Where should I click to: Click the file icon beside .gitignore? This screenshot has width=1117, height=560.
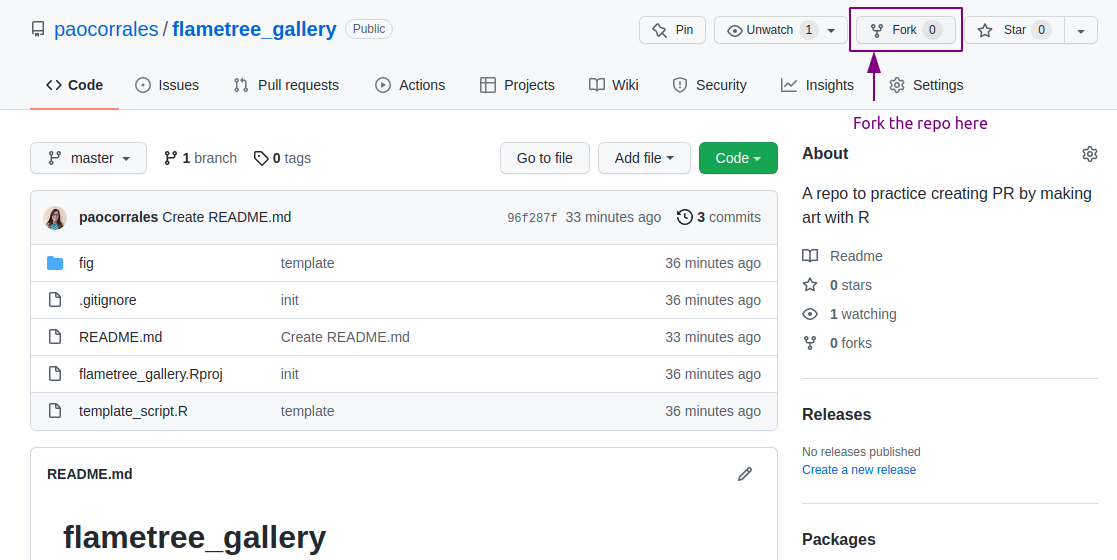coord(55,300)
